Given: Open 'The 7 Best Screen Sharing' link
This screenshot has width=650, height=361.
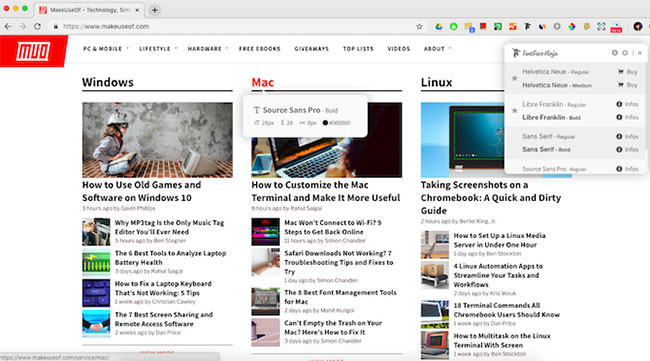Looking at the screenshot, I should [x=164, y=319].
